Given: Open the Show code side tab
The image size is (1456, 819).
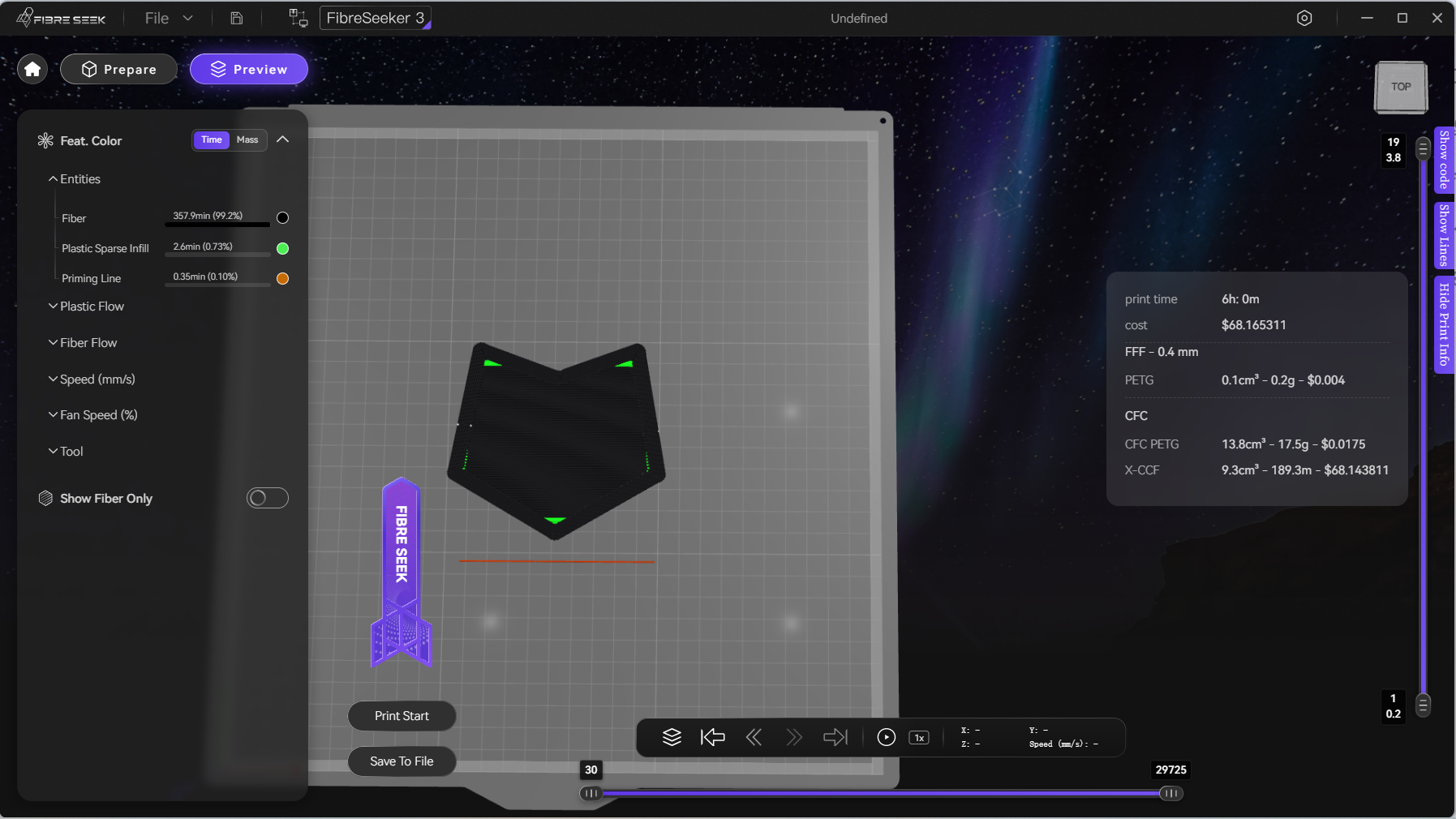Looking at the screenshot, I should (1444, 160).
